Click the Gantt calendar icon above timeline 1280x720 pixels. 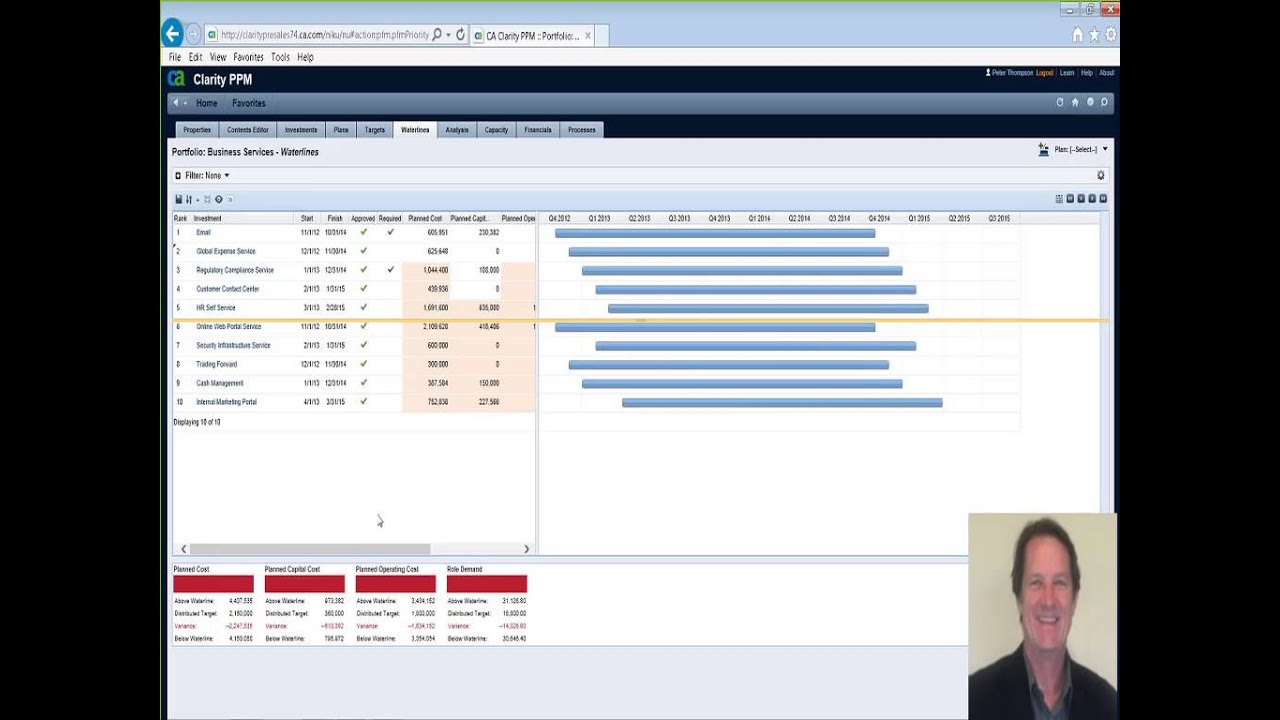1059,199
